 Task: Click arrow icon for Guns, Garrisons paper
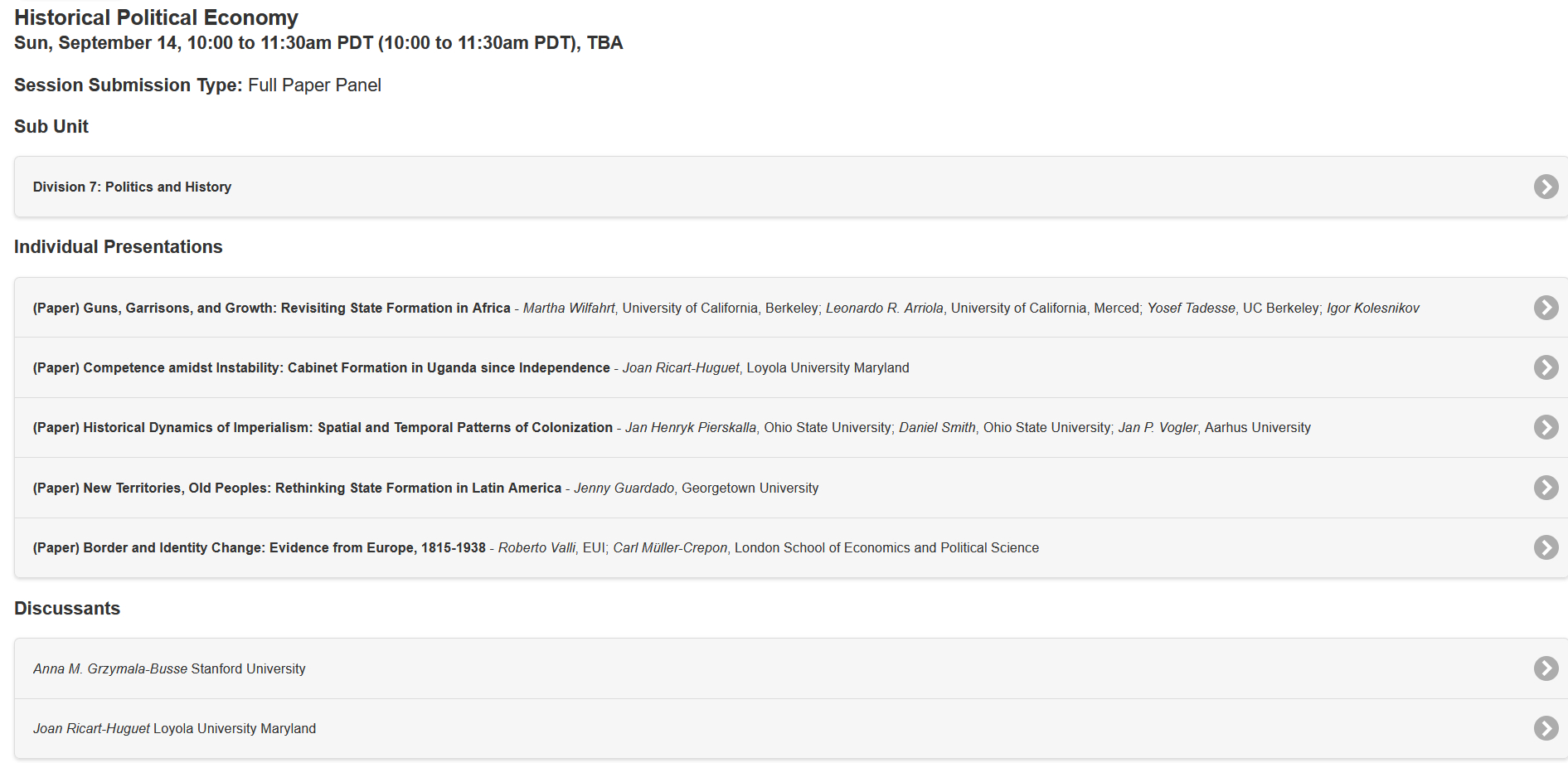tap(1546, 308)
